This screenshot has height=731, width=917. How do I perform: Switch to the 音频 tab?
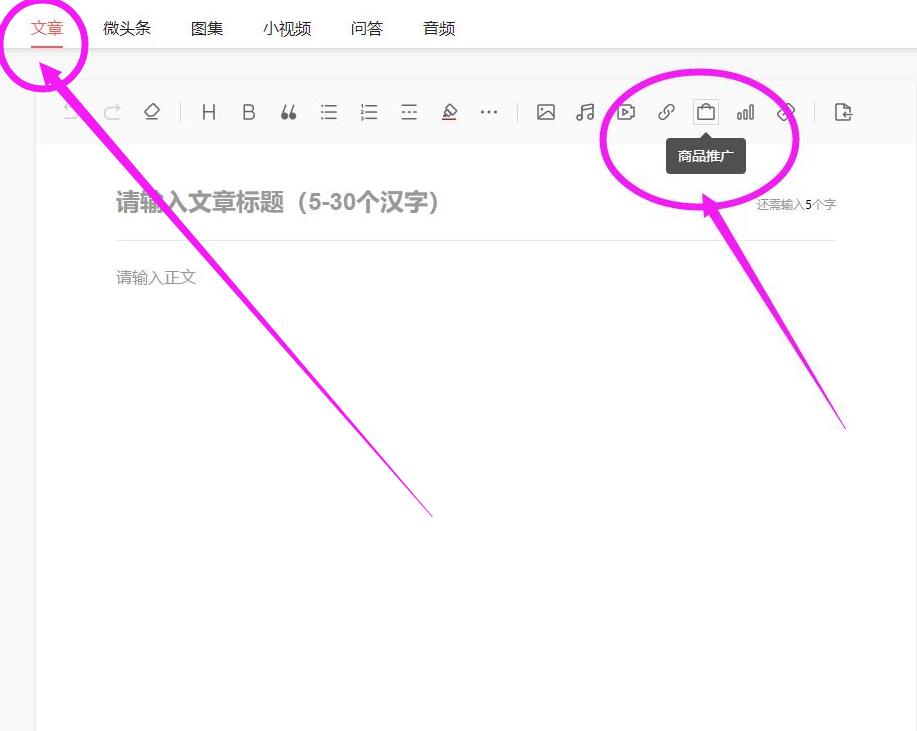coord(439,28)
